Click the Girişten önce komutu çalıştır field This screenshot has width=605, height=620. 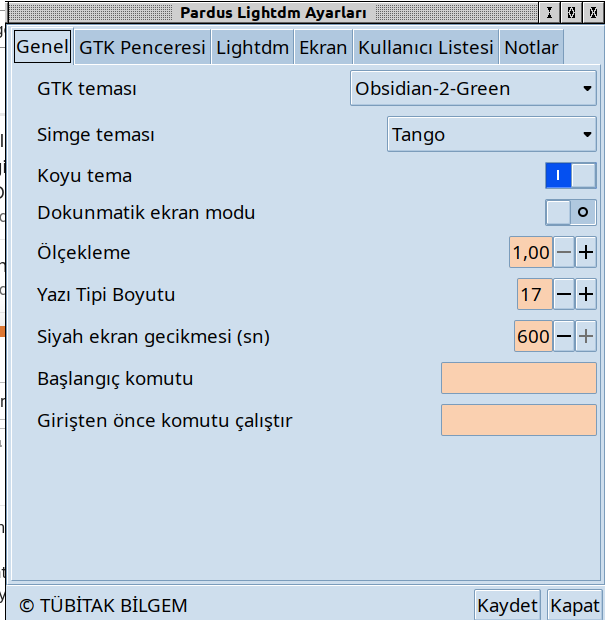tap(518, 420)
